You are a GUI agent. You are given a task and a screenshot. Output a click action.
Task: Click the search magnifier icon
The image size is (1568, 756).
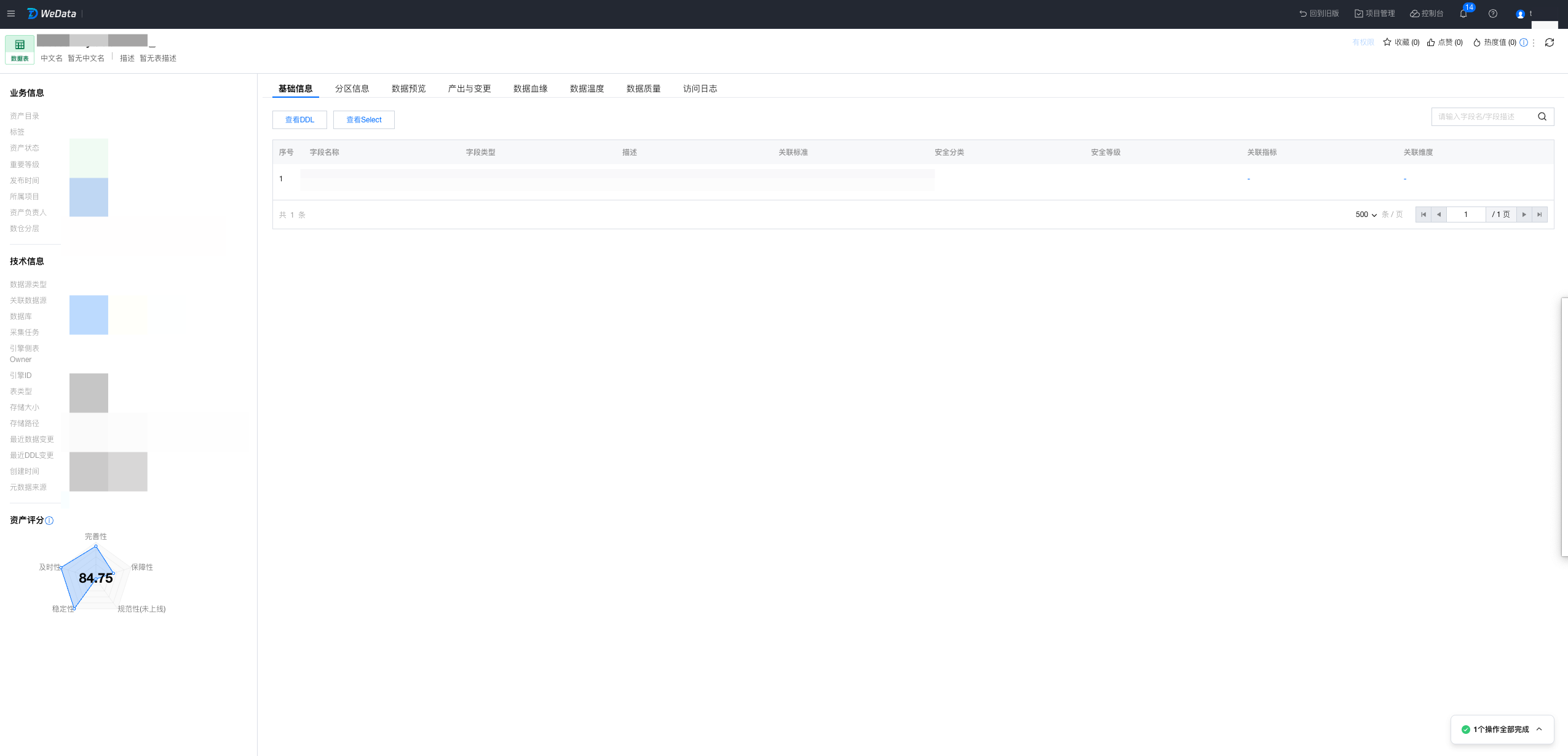click(x=1542, y=117)
